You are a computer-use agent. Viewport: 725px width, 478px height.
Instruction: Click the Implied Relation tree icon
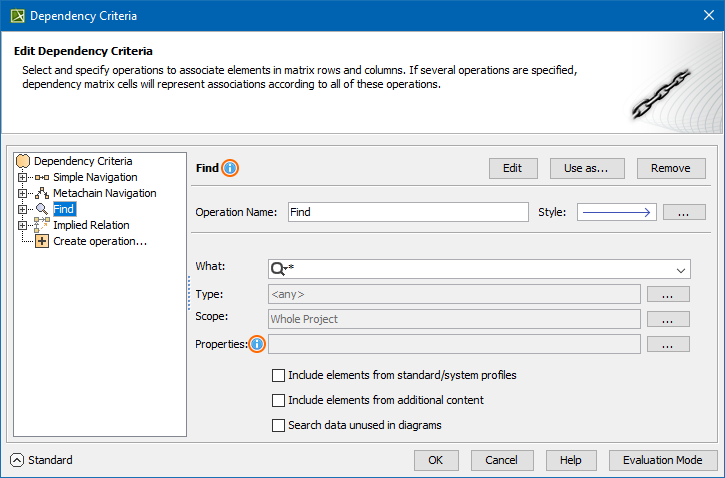42,225
